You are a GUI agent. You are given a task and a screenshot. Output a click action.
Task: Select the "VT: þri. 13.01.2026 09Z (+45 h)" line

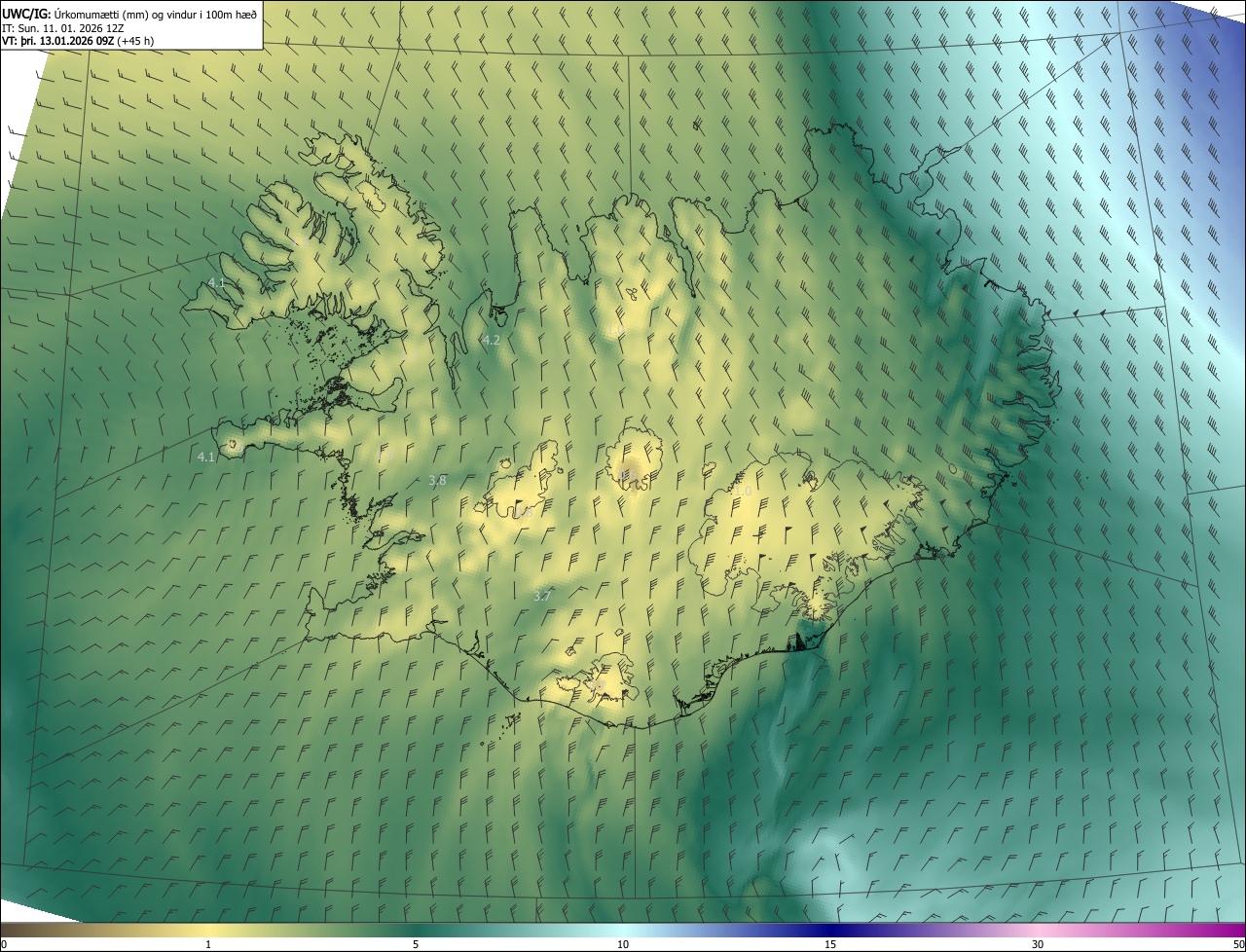pos(79,41)
